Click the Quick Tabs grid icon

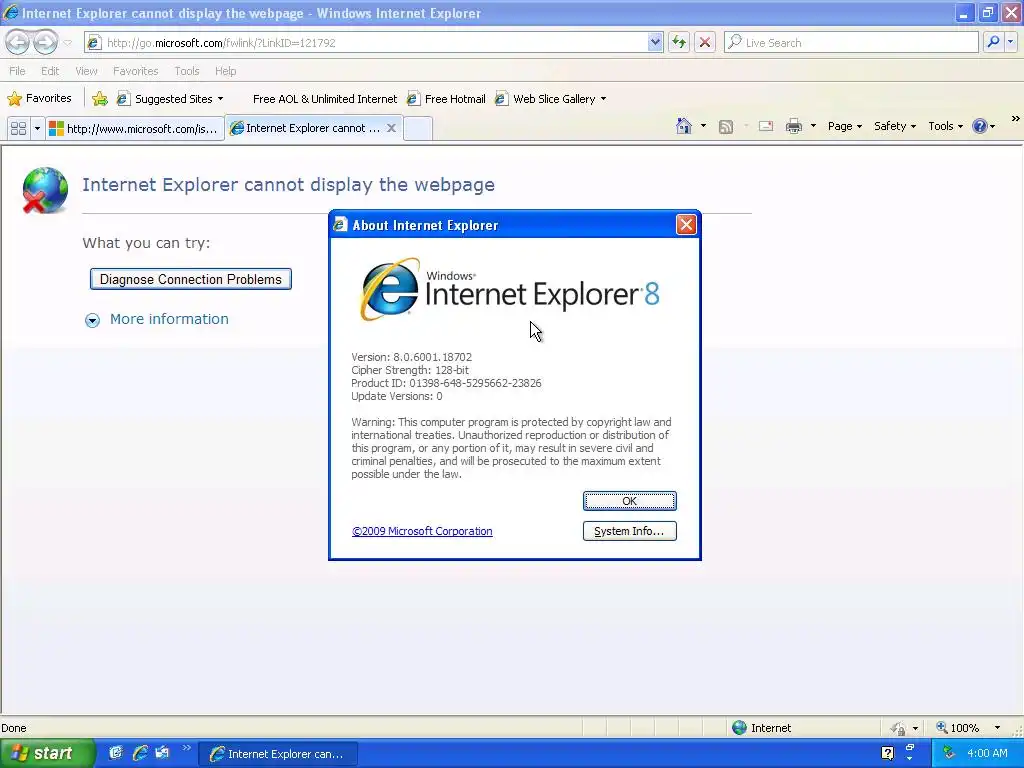[18, 128]
